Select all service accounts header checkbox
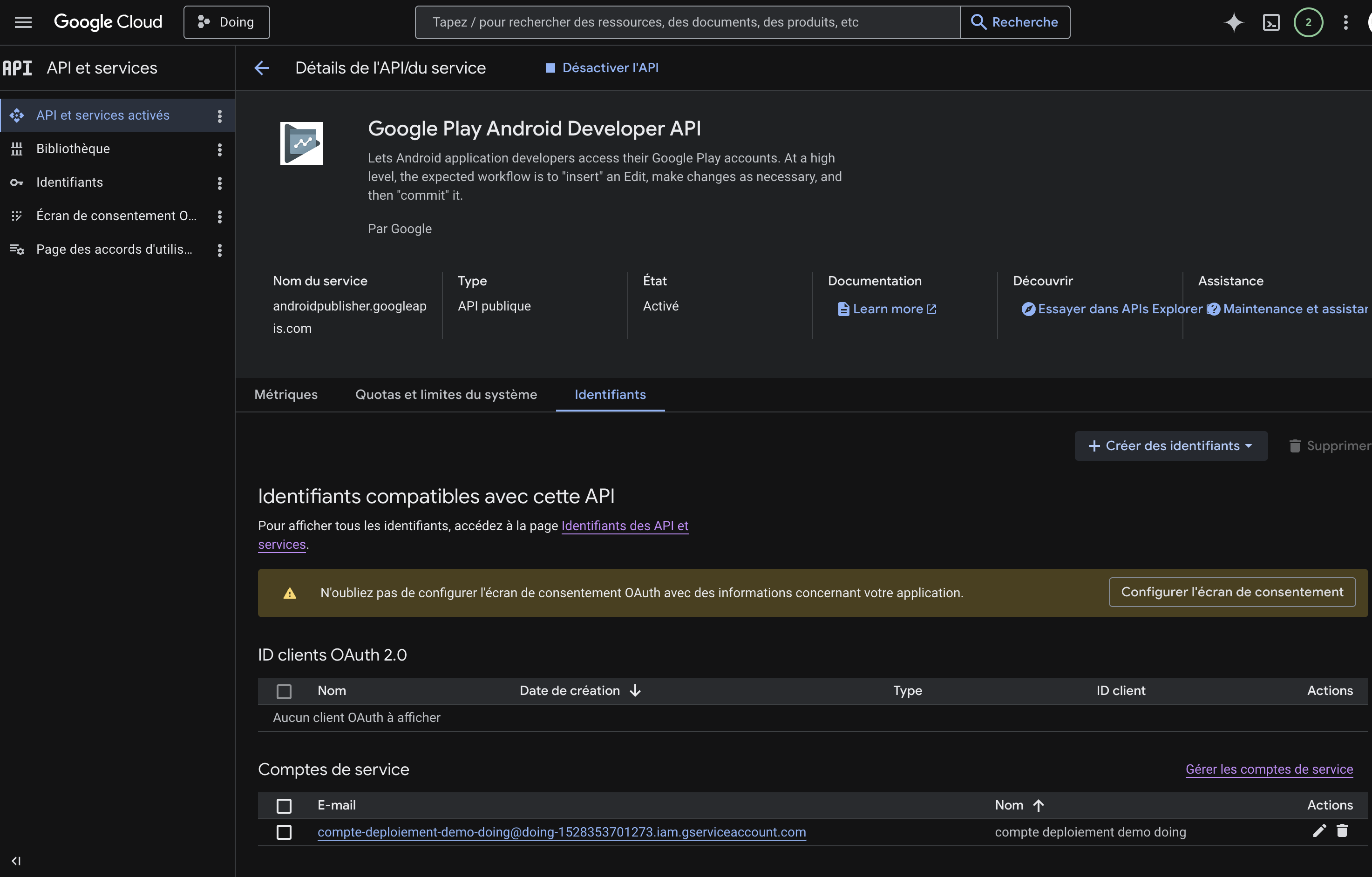 tap(284, 805)
